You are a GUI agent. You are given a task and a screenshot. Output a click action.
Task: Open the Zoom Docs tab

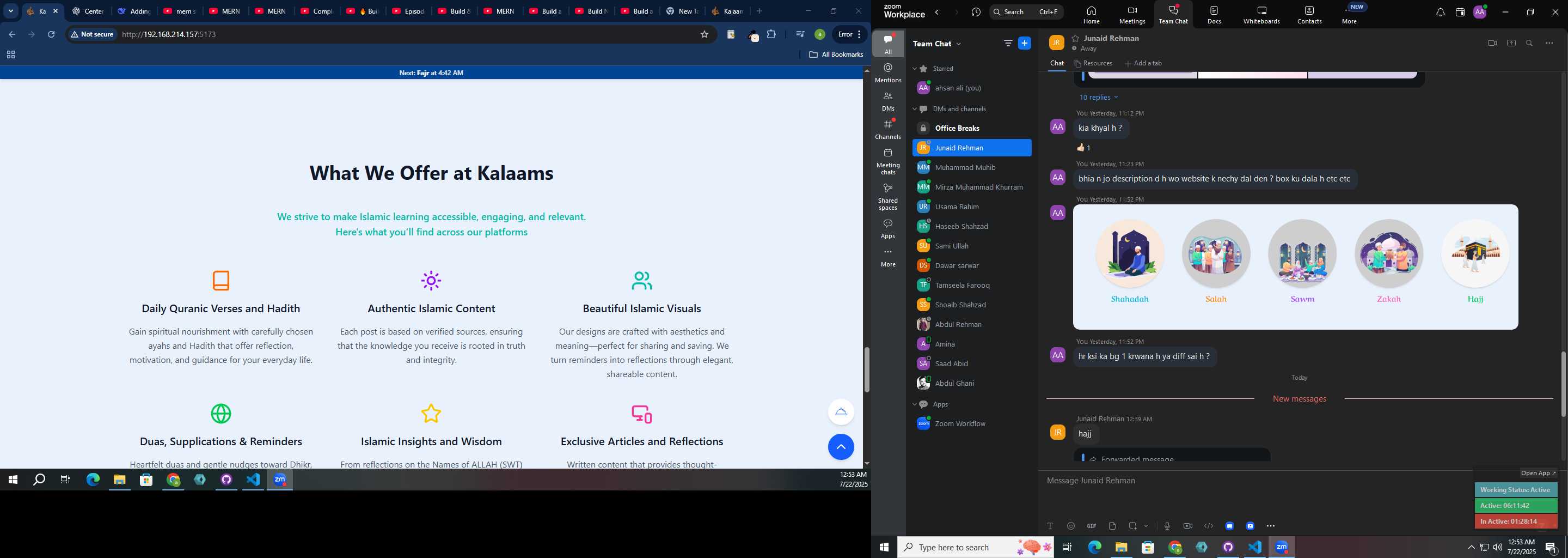tap(1214, 15)
